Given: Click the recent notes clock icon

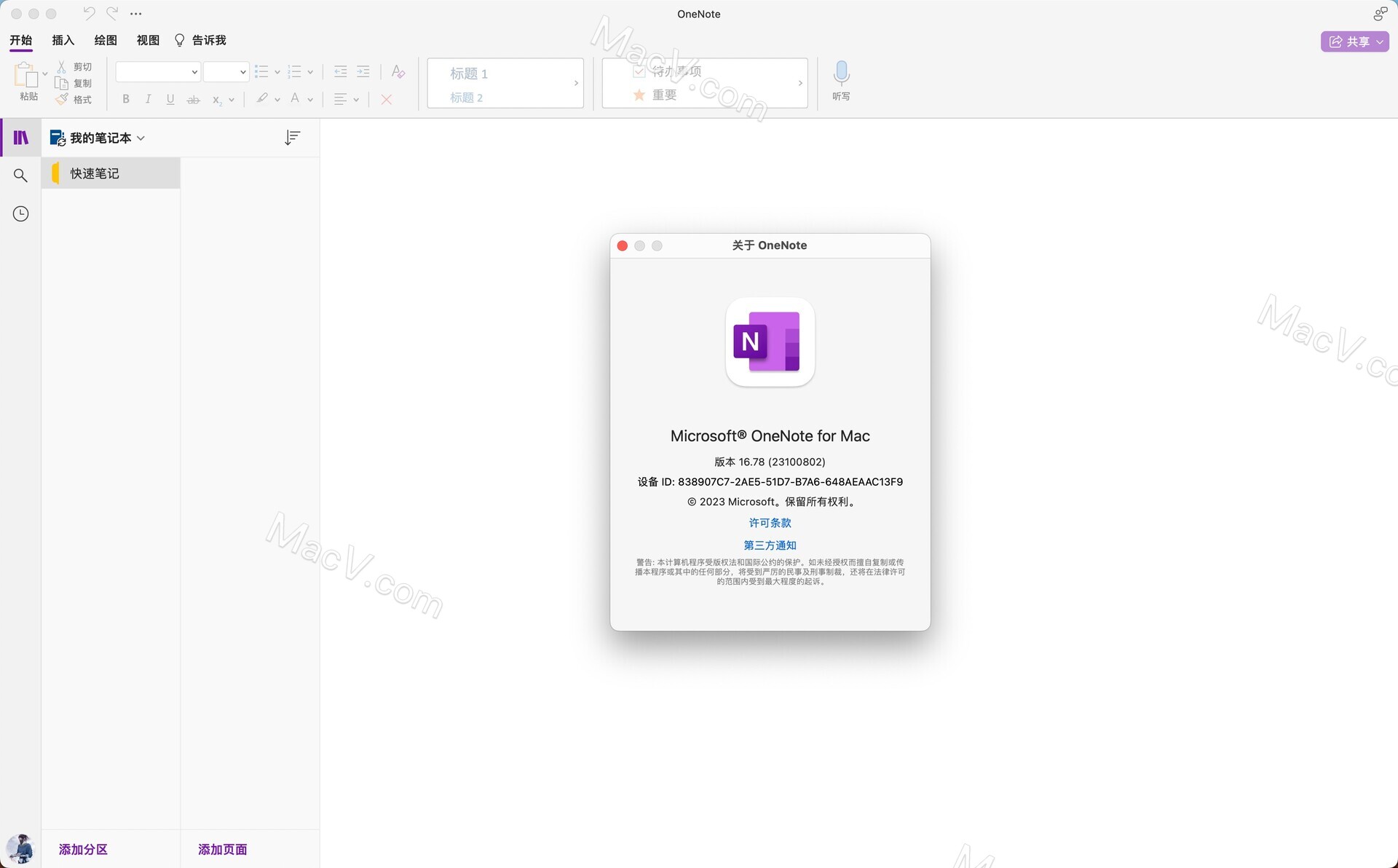Looking at the screenshot, I should [20, 213].
